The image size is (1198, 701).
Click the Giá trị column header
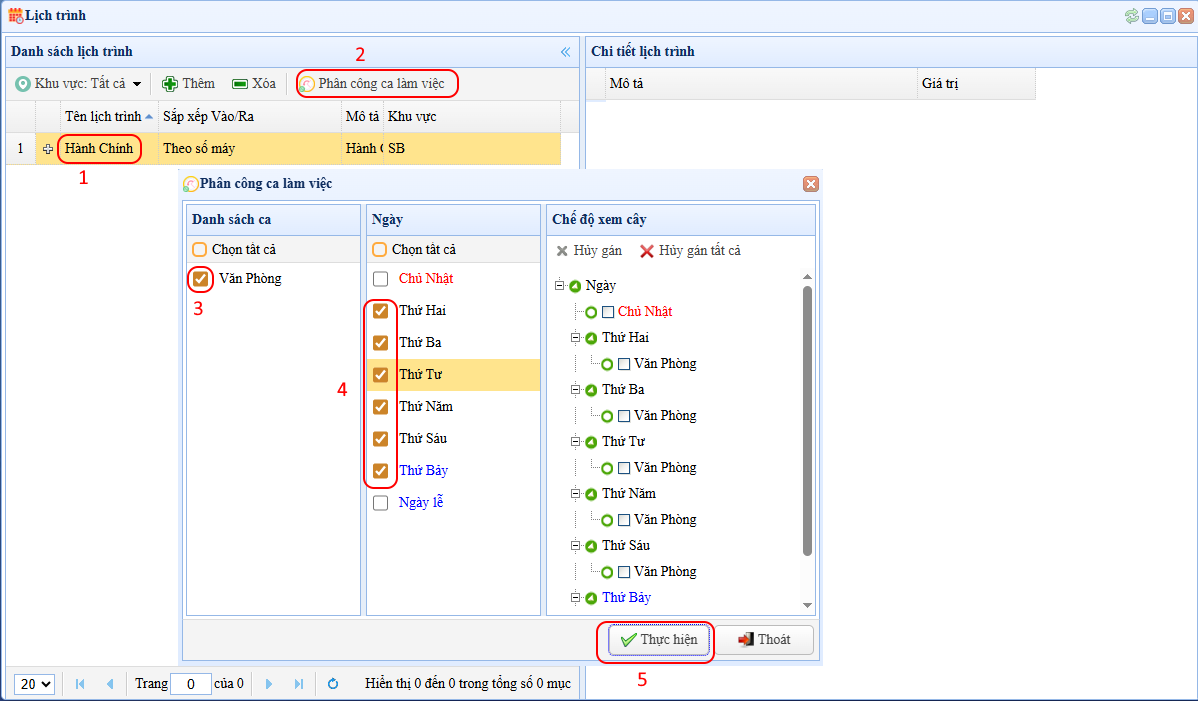[976, 83]
